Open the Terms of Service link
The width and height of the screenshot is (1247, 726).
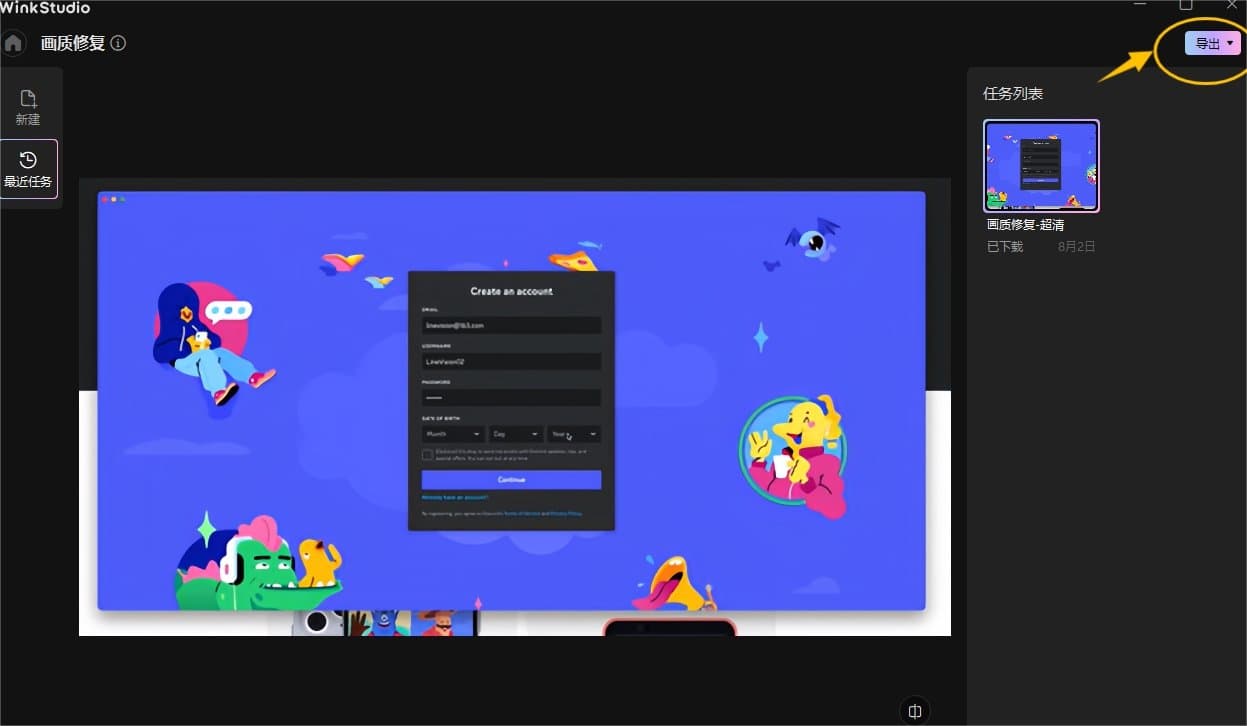point(522,513)
